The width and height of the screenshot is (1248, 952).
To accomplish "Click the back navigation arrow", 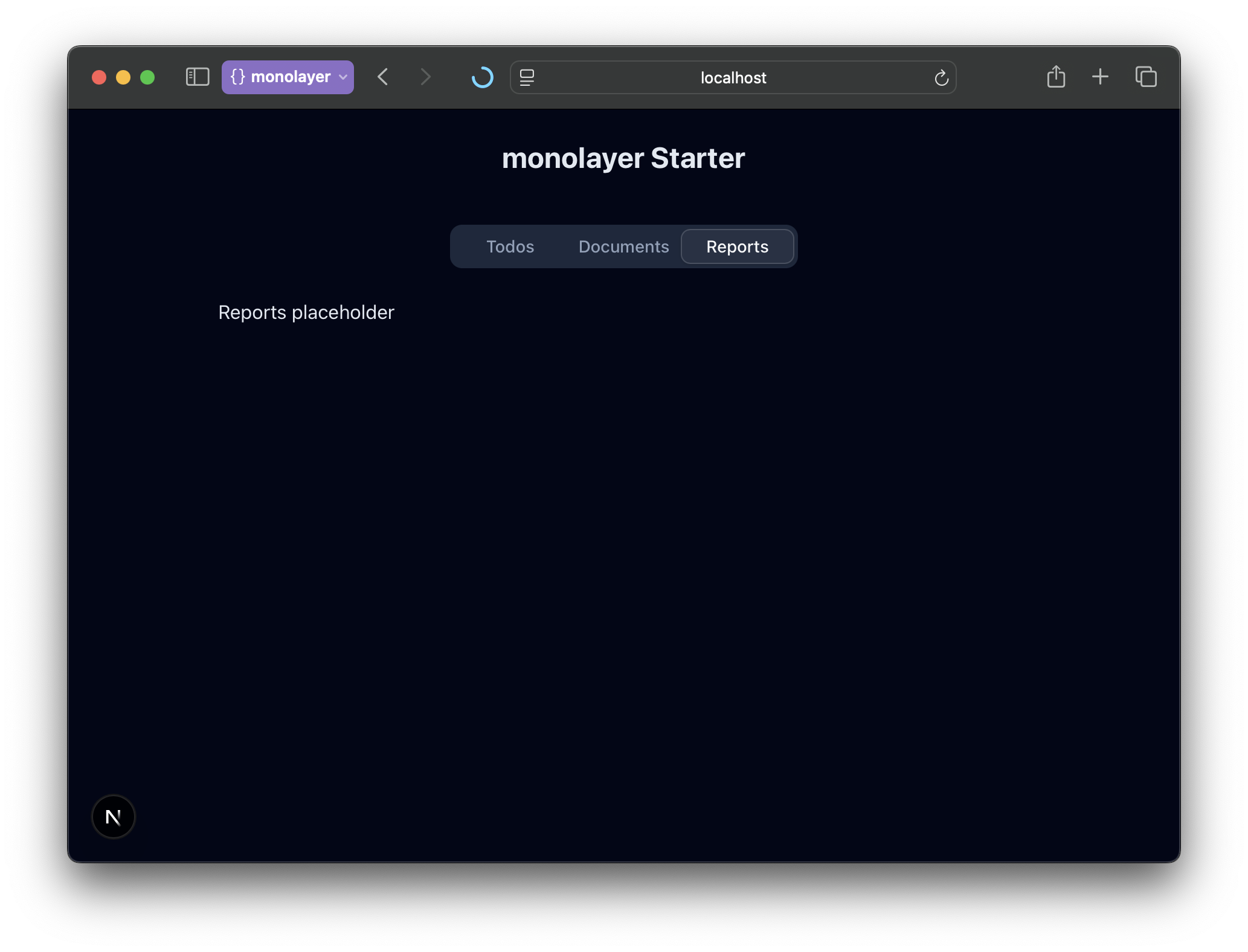I will tap(382, 77).
